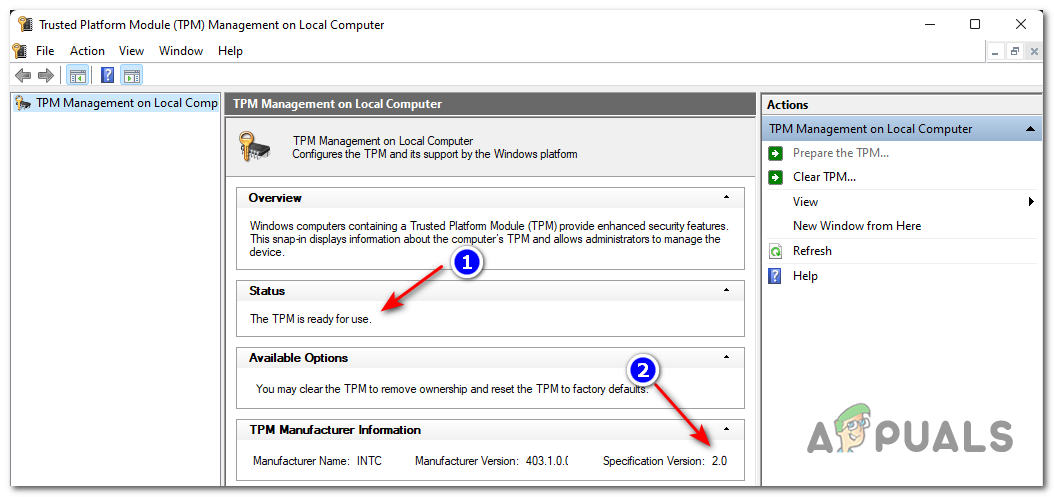The width and height of the screenshot is (1054, 497).
Task: Open the Help menu
Action: (230, 50)
